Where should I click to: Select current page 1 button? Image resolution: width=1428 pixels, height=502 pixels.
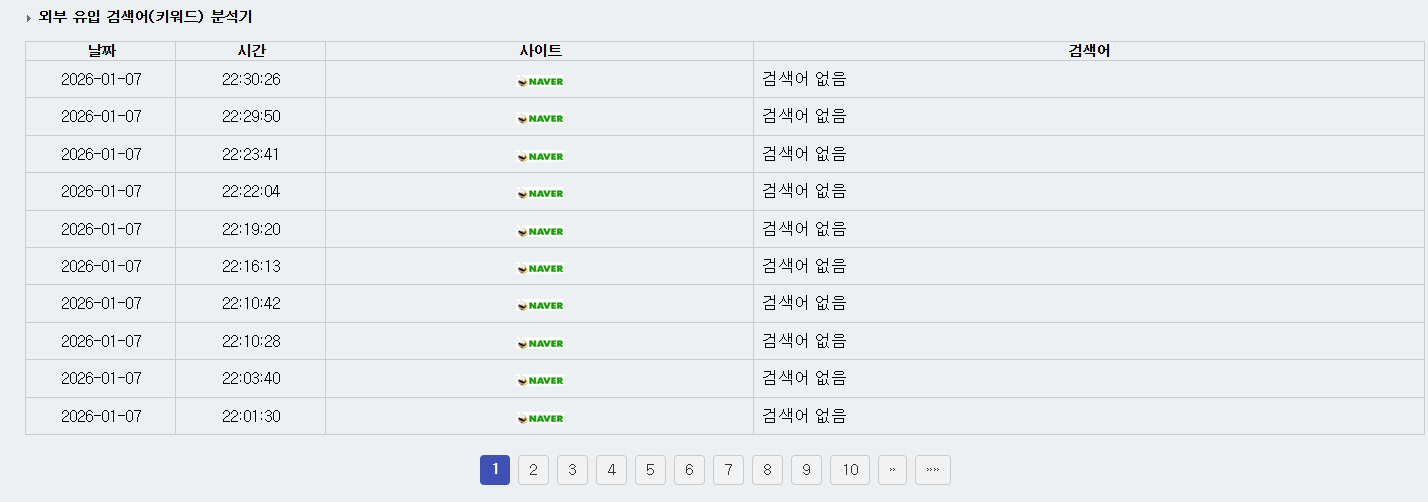point(495,470)
